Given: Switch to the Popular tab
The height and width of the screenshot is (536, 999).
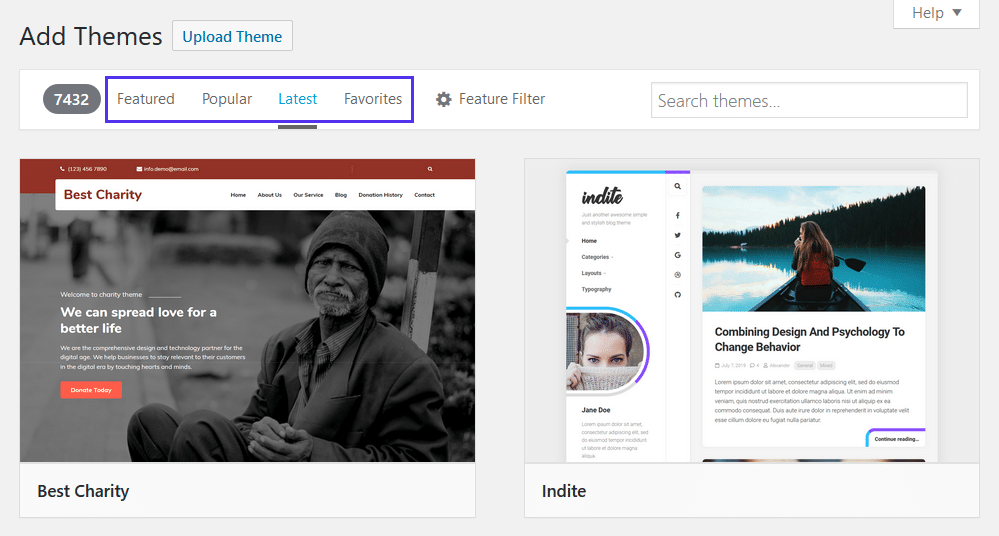Looking at the screenshot, I should click(227, 99).
